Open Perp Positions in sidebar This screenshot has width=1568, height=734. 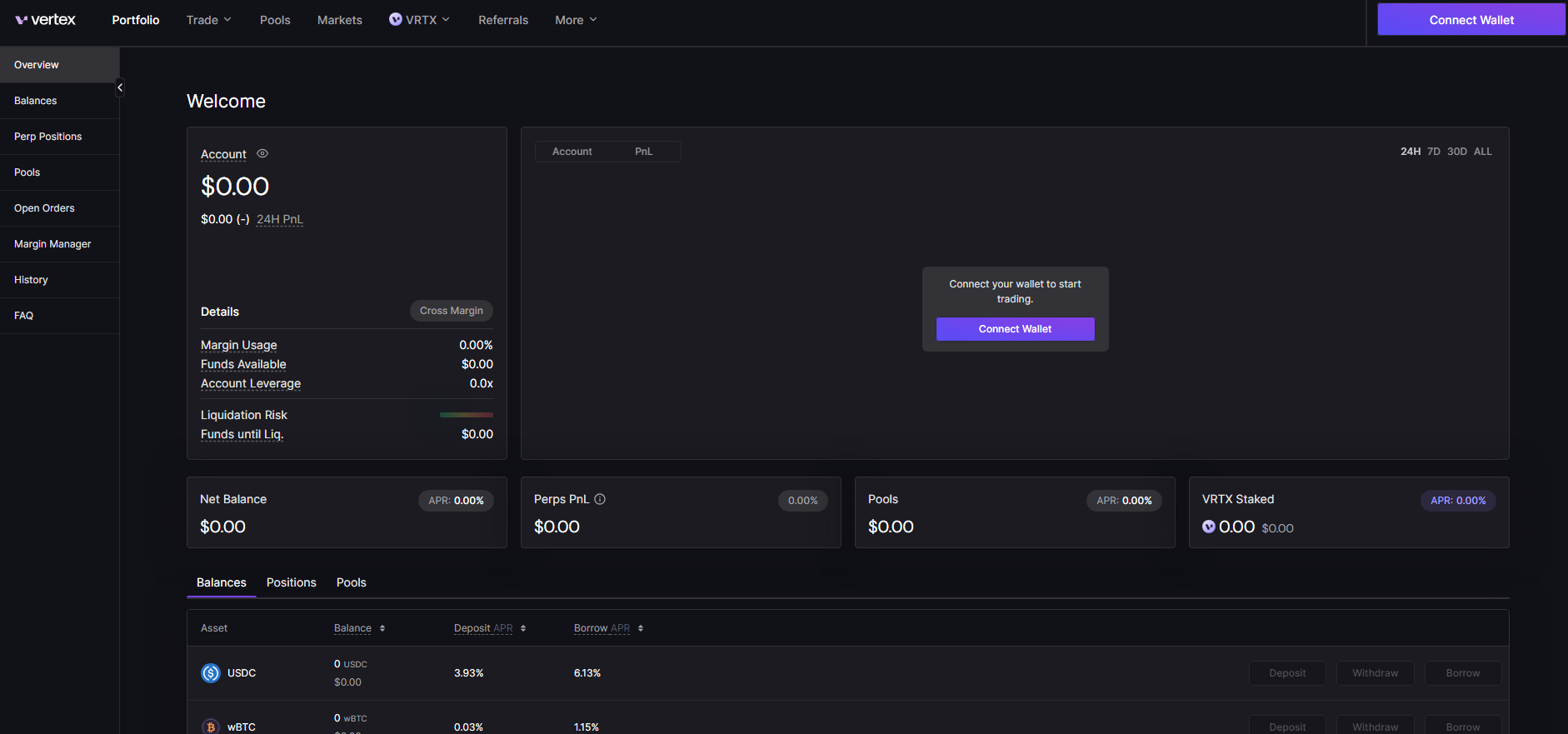[x=60, y=137]
